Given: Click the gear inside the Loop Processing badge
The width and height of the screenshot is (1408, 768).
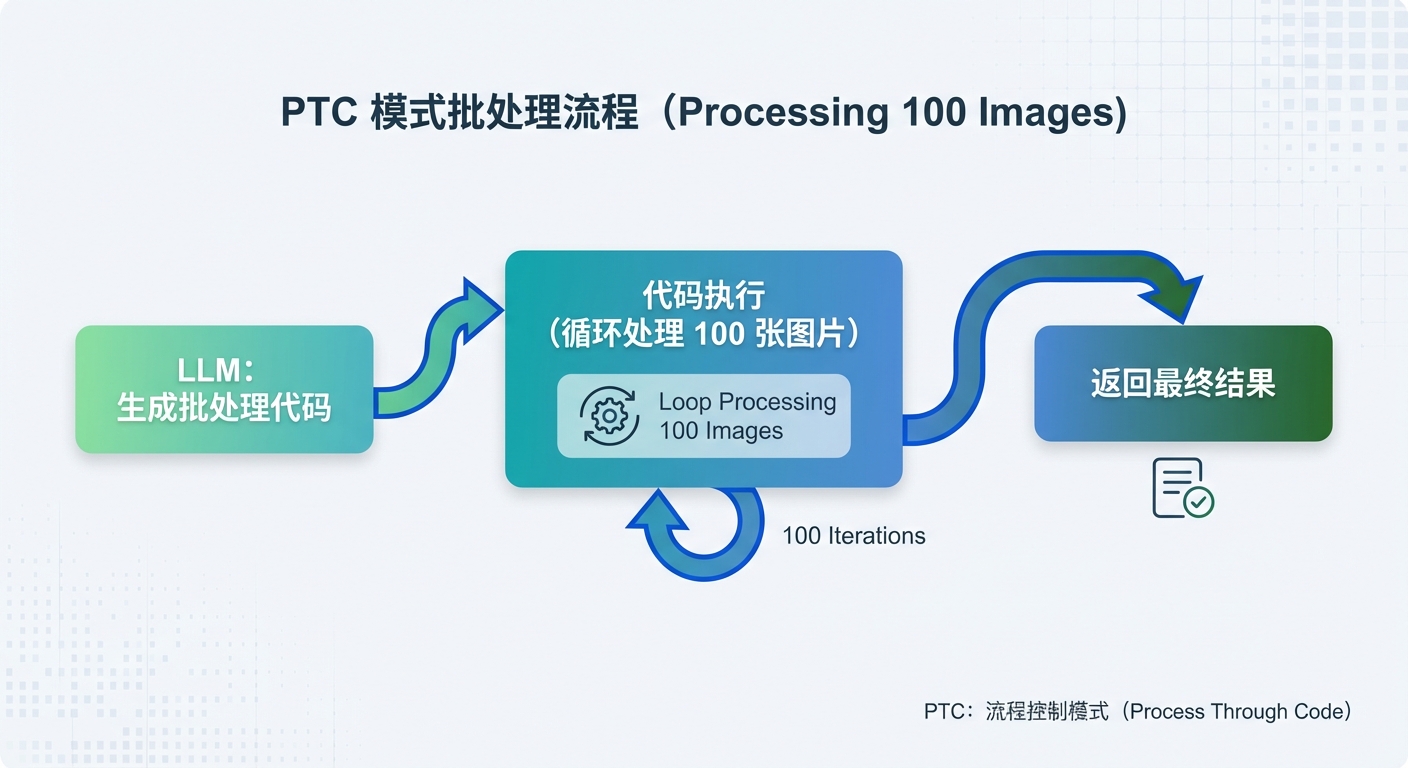Looking at the screenshot, I should 608,415.
